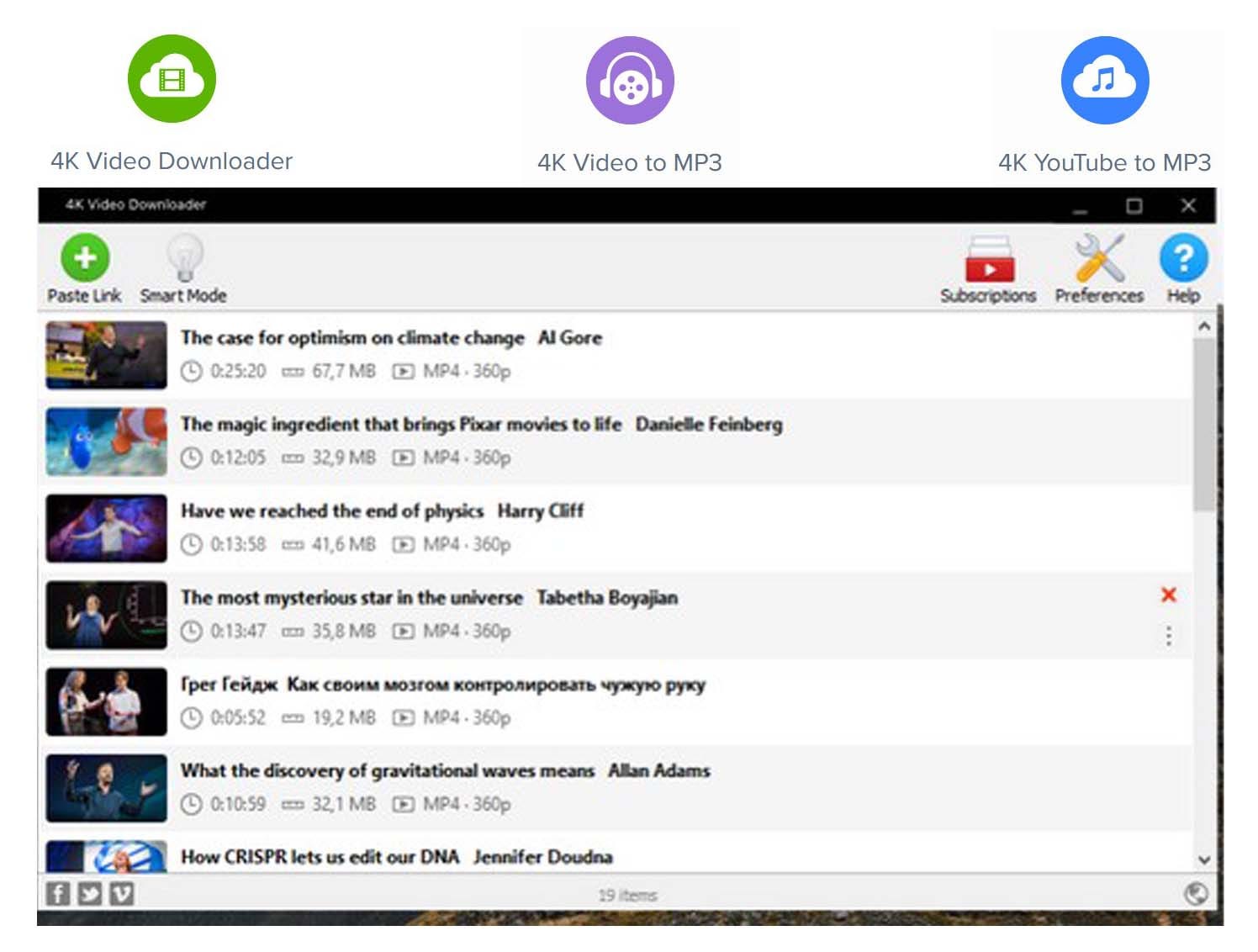Open Twitter icon in the status bar
The width and height of the screenshot is (1258, 952).
[89, 893]
